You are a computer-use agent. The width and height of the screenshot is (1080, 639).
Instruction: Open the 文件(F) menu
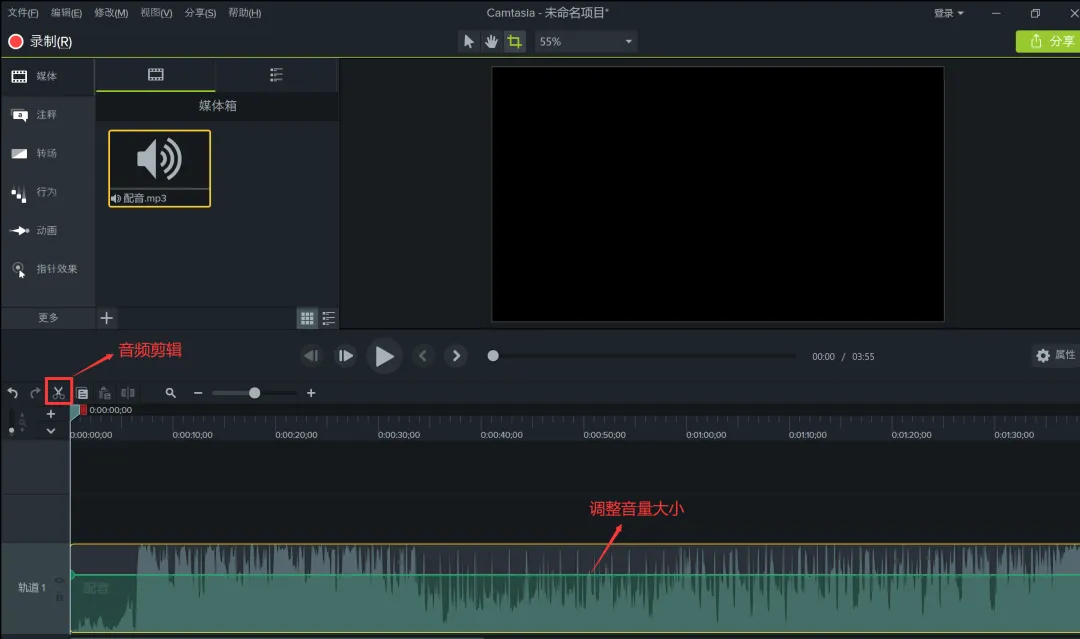(x=23, y=13)
